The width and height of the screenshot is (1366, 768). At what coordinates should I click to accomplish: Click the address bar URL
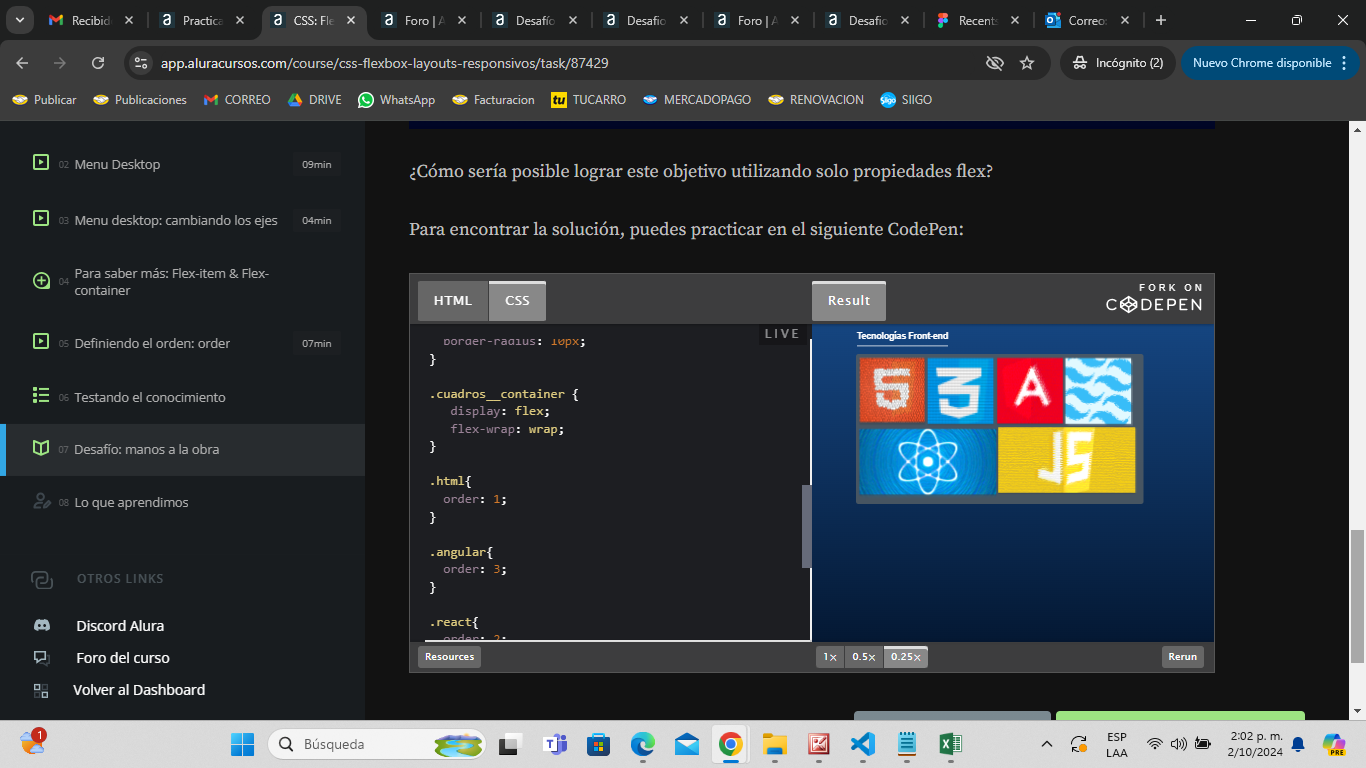[x=385, y=63]
